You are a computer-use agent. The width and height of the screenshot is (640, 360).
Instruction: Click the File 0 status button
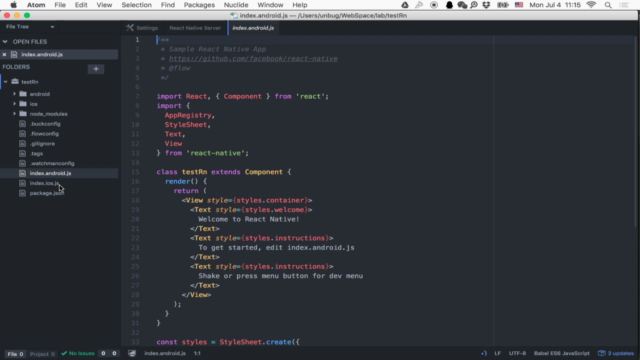(x=15, y=354)
